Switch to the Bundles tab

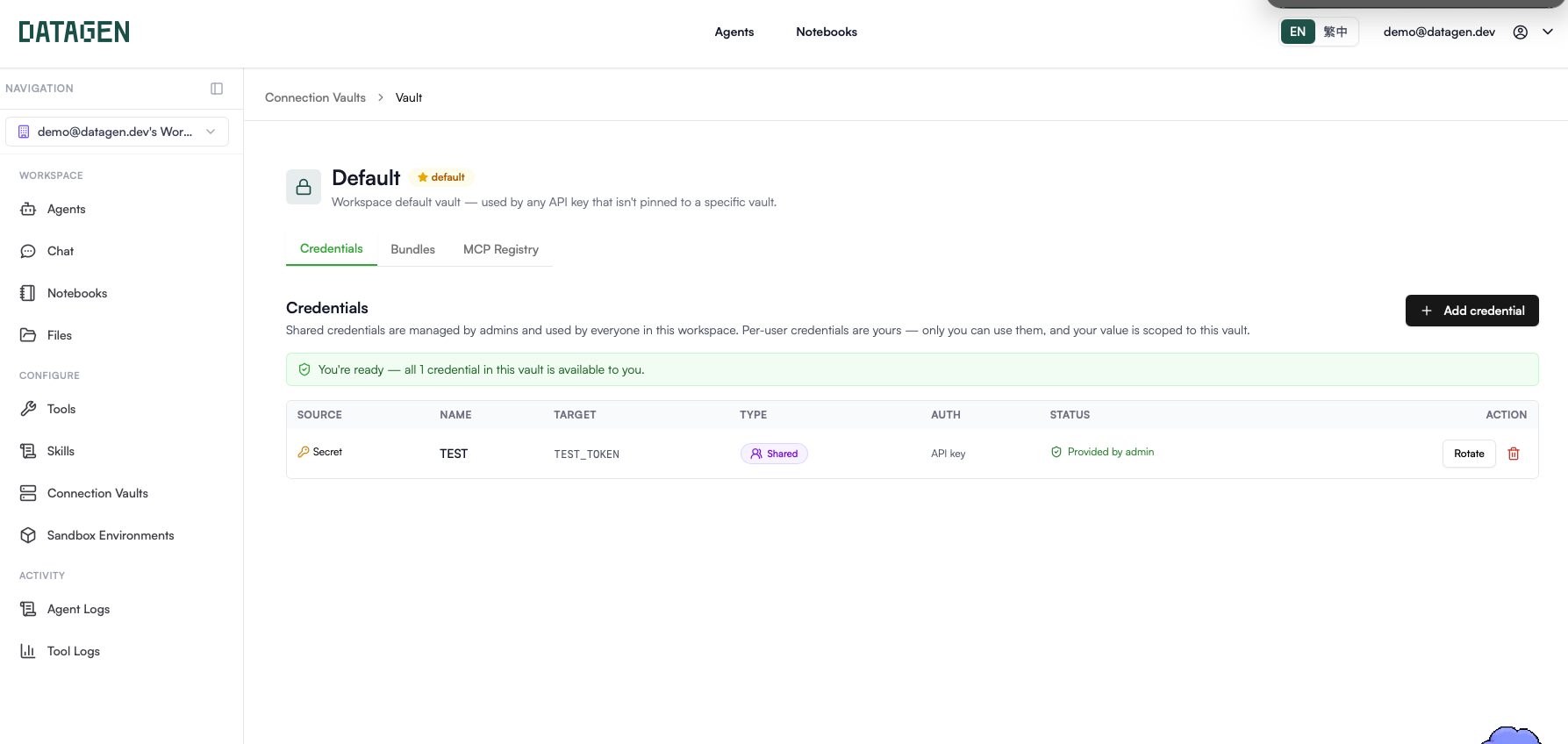tap(412, 250)
